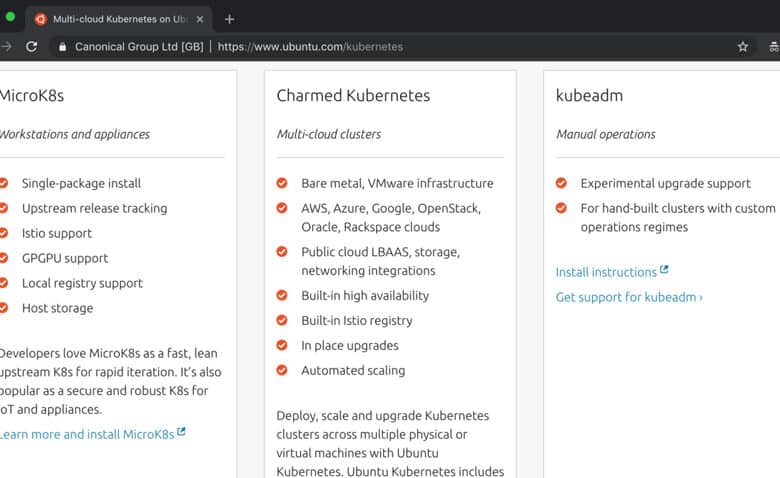Click checkmark beside Experimental upgrade support
This screenshot has height=478, width=780.
point(561,183)
